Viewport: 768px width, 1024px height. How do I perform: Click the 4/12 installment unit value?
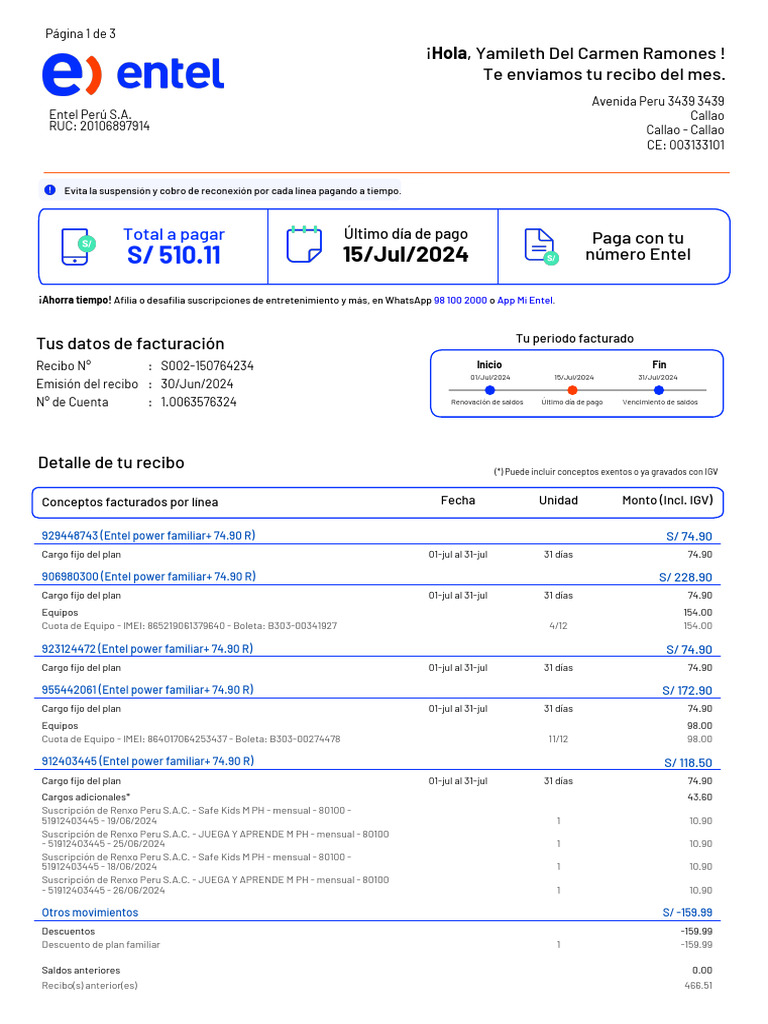[x=558, y=626]
